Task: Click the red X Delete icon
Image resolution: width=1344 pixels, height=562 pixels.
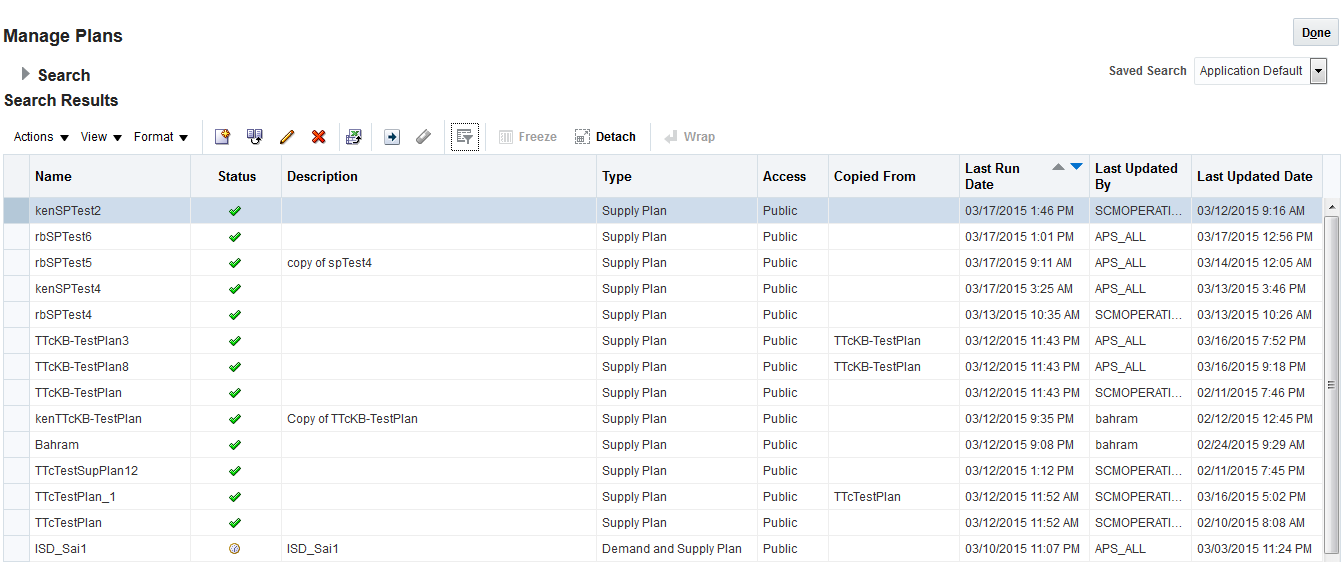Action: point(319,137)
